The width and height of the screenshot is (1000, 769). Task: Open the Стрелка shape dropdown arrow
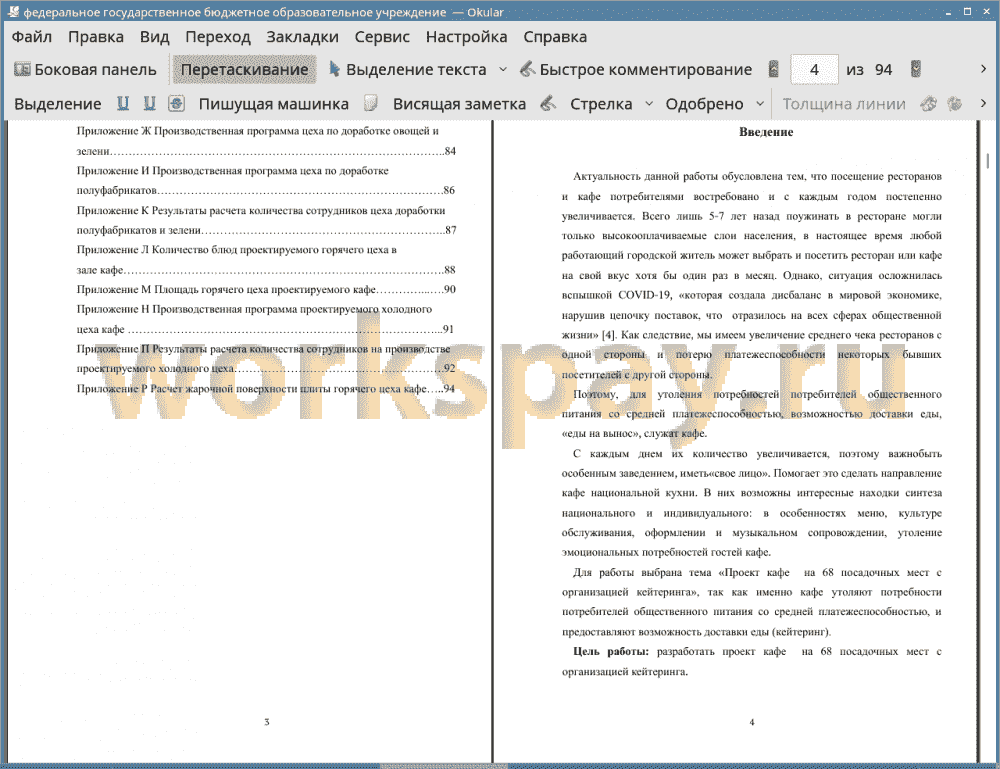[x=649, y=103]
